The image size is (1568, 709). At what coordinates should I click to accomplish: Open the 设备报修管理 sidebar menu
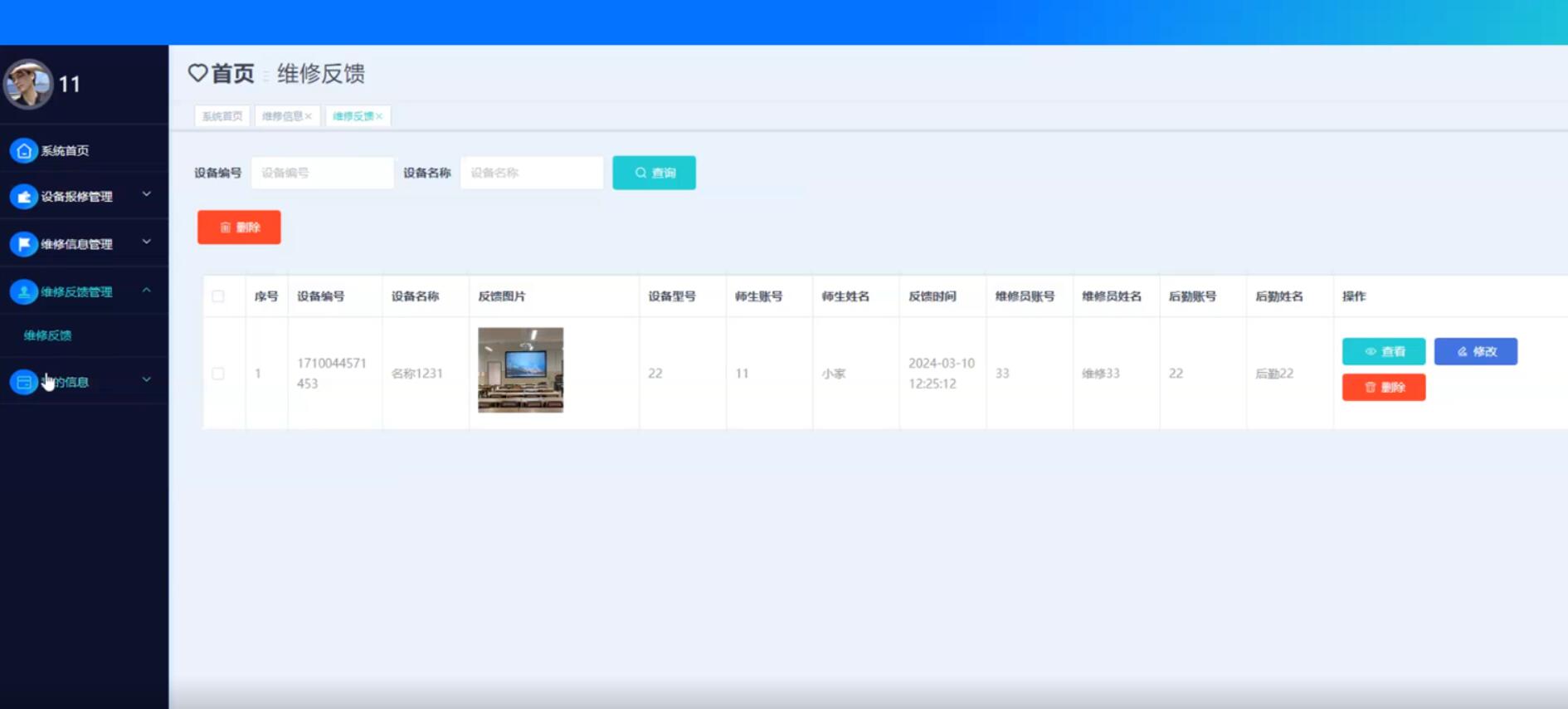84,197
